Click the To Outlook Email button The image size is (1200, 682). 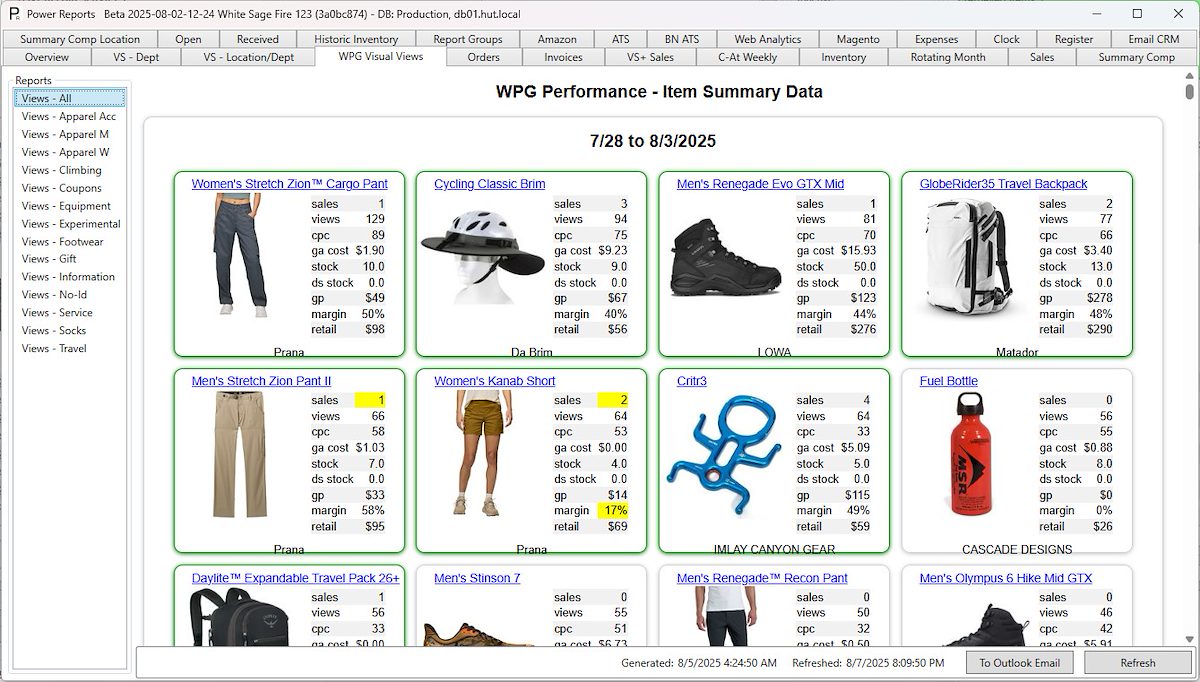[1020, 663]
